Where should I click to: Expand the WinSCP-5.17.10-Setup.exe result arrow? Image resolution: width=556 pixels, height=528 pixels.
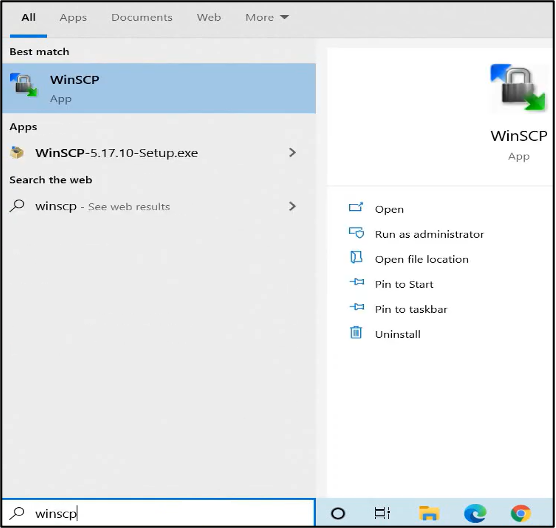[292, 153]
